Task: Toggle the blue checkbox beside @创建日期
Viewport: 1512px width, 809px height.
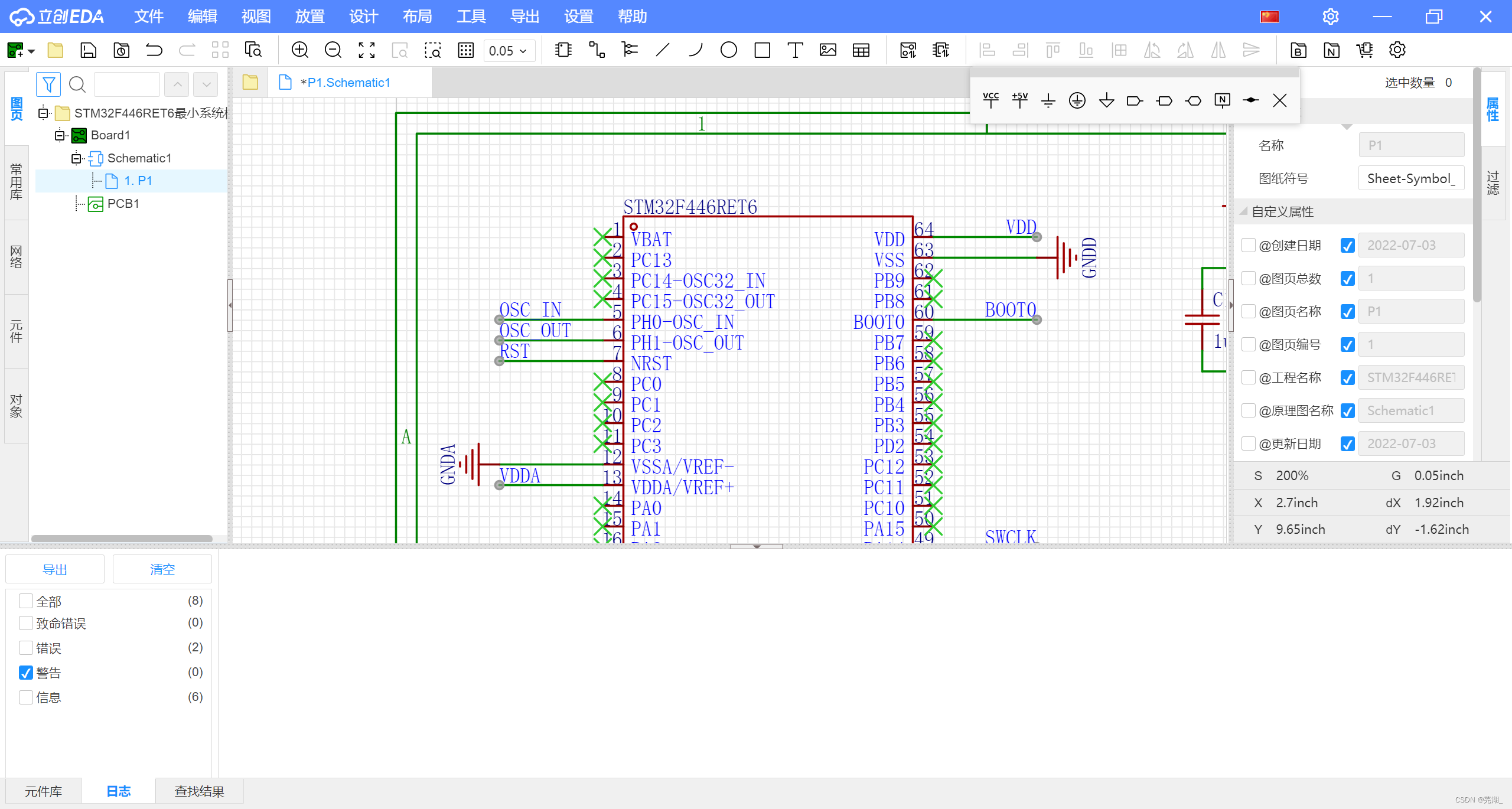Action: pos(1347,246)
